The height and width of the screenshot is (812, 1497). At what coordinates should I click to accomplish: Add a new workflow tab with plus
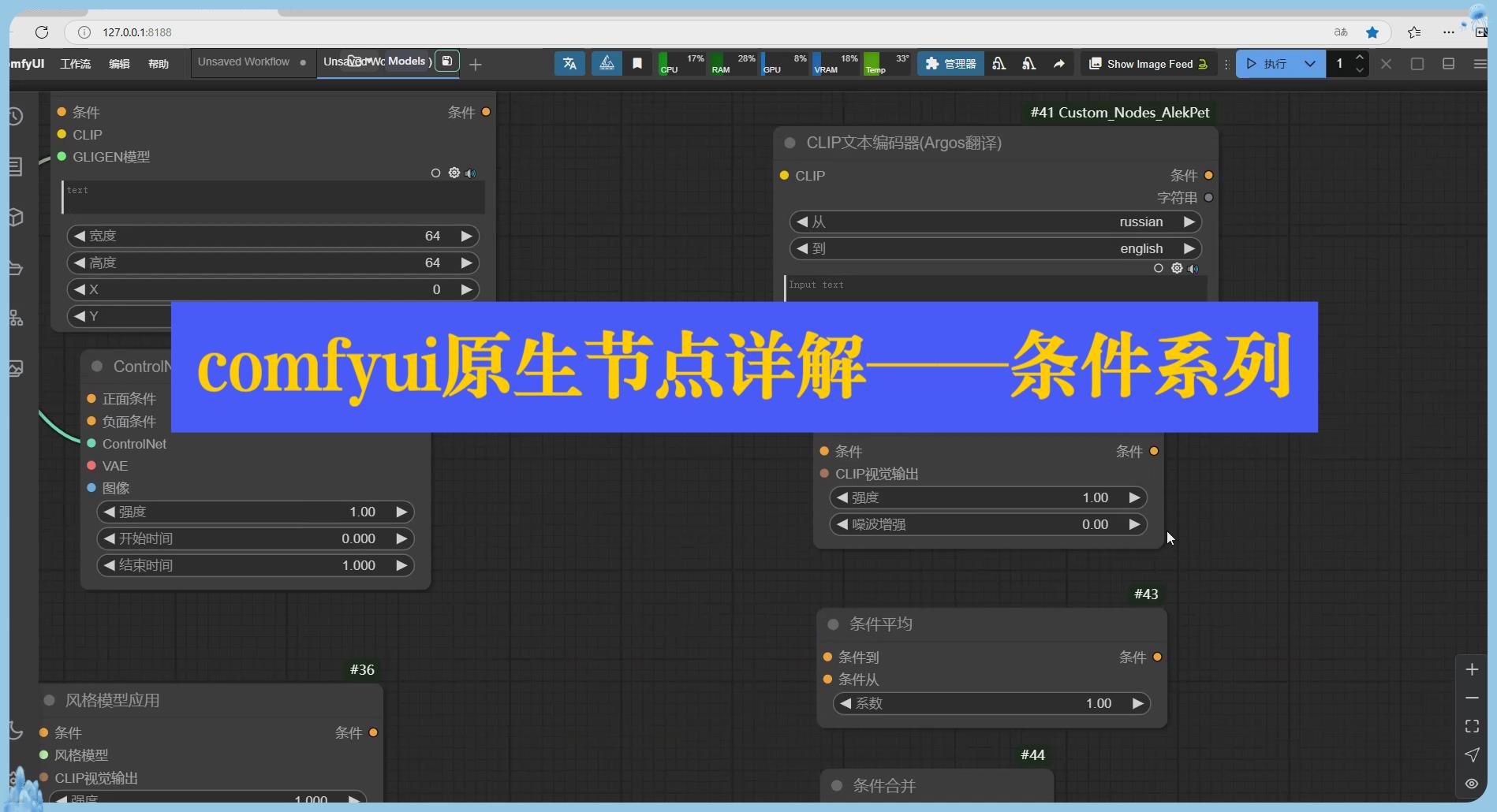click(x=475, y=65)
